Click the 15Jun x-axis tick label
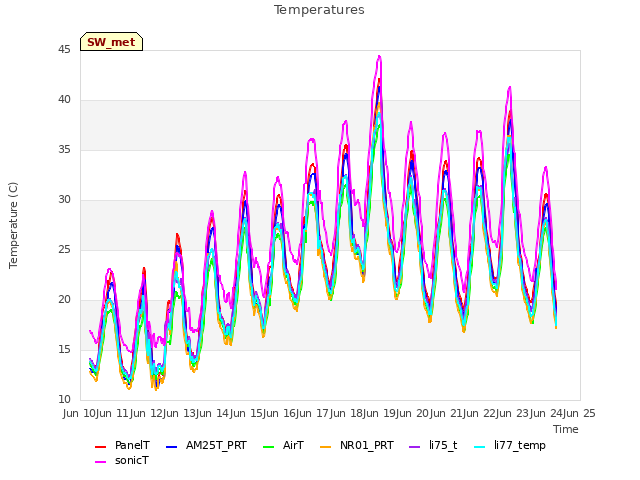The width and height of the screenshot is (640, 480). click(x=264, y=413)
